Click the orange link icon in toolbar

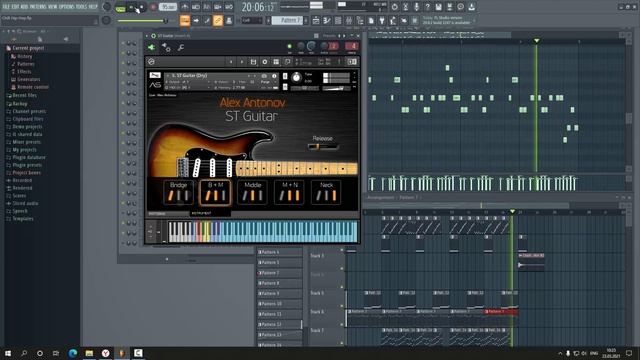(218, 20)
